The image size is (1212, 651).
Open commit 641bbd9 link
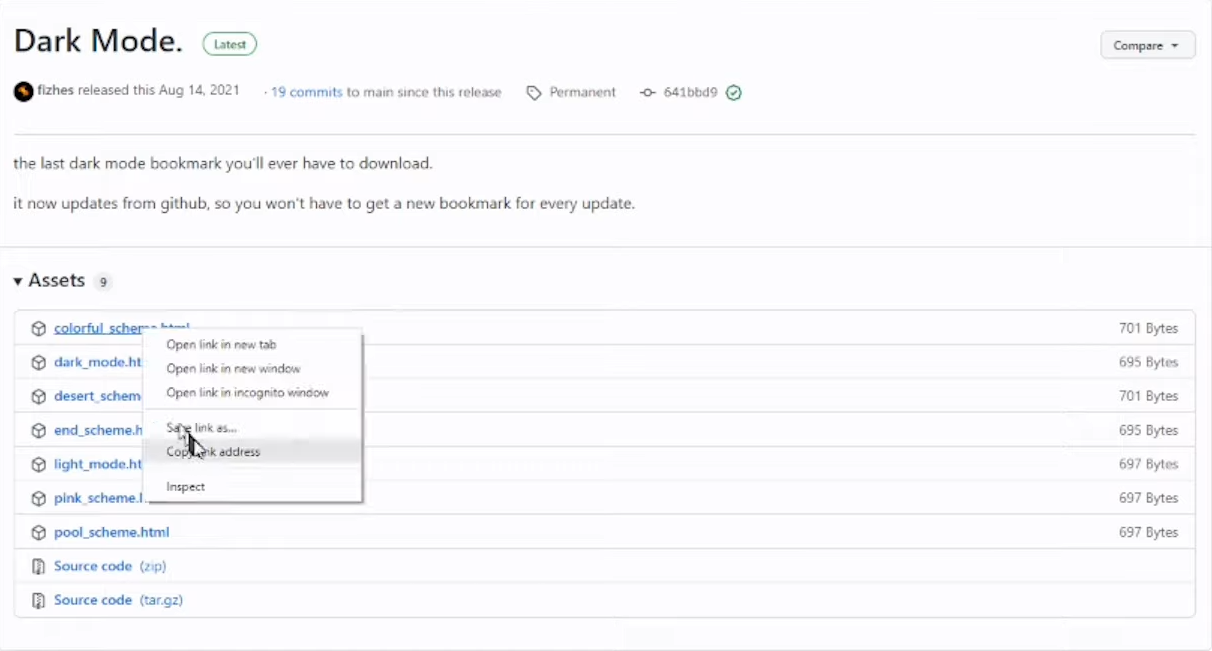pos(690,92)
